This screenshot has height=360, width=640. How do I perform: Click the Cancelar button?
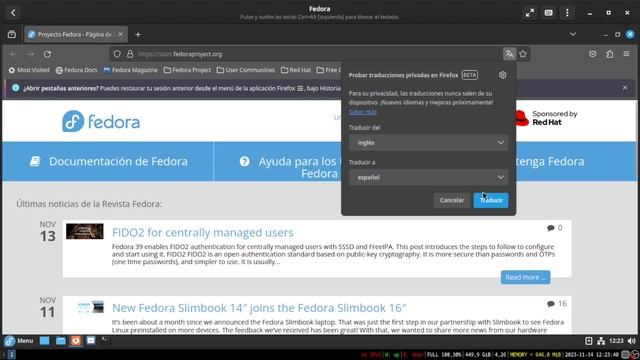[451, 200]
